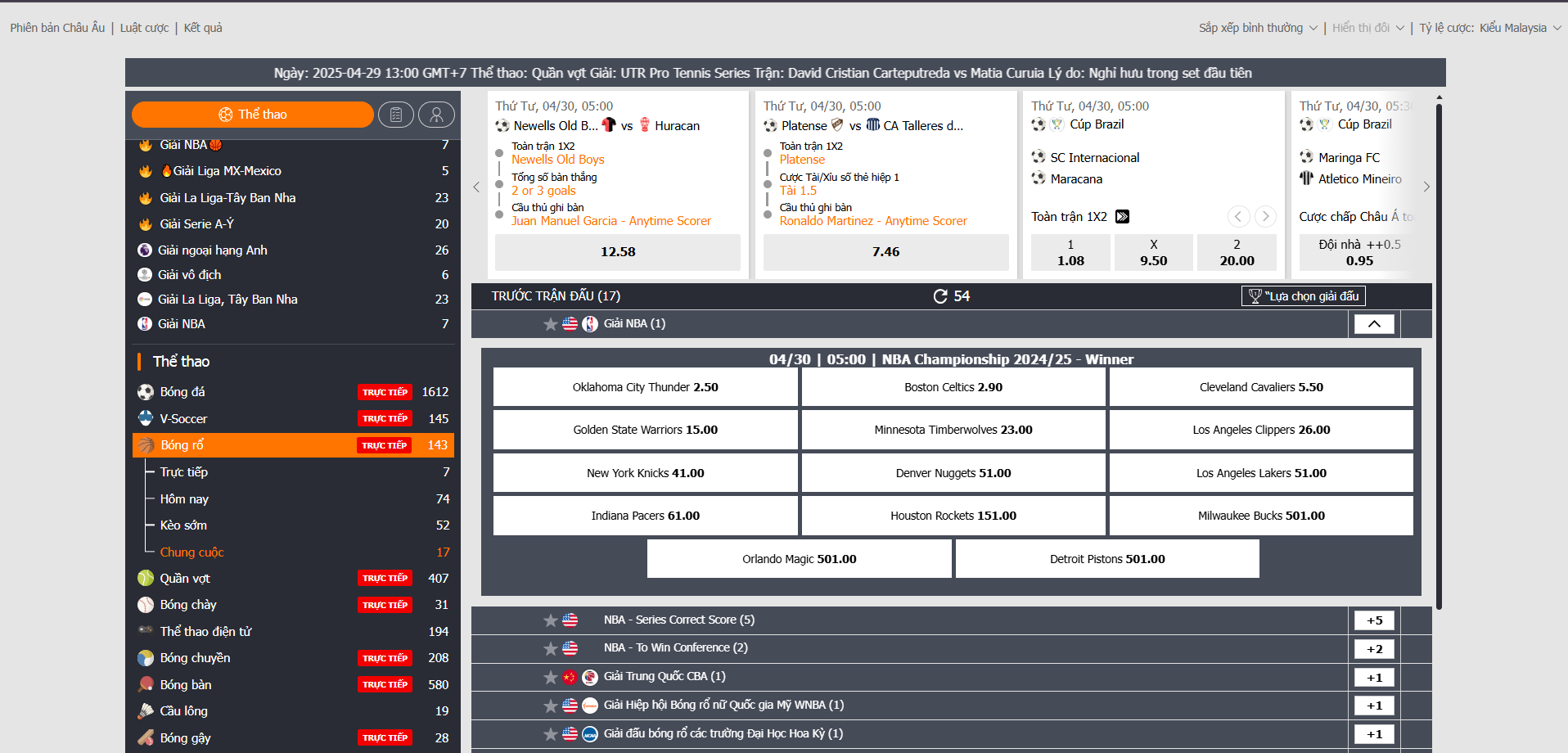The image size is (1568, 753).
Task: Open the user account icon button
Action: coord(436,115)
